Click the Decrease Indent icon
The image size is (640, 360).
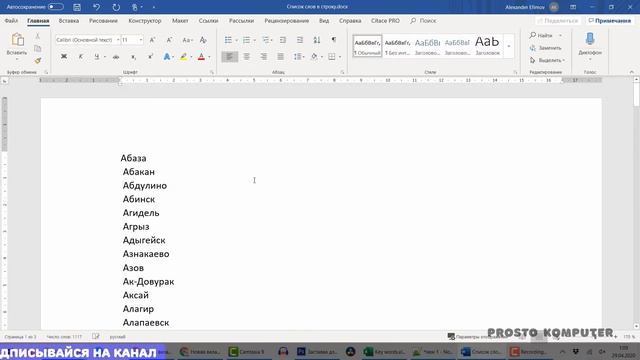point(282,40)
